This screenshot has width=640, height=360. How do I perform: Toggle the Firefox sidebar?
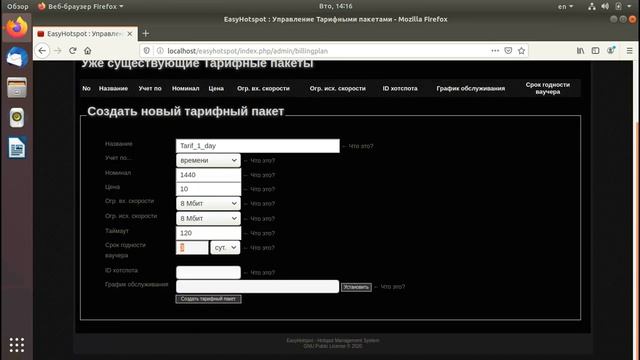[596, 51]
